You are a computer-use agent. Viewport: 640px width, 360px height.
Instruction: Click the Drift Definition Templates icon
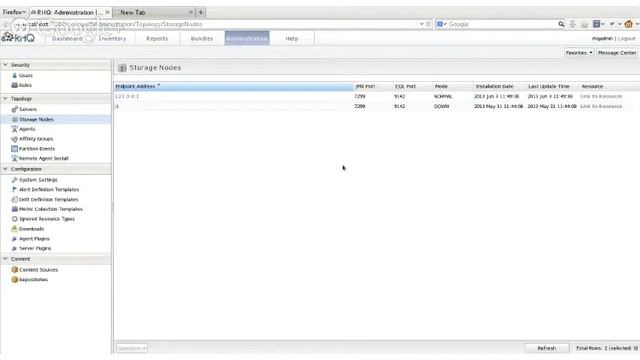click(x=14, y=200)
